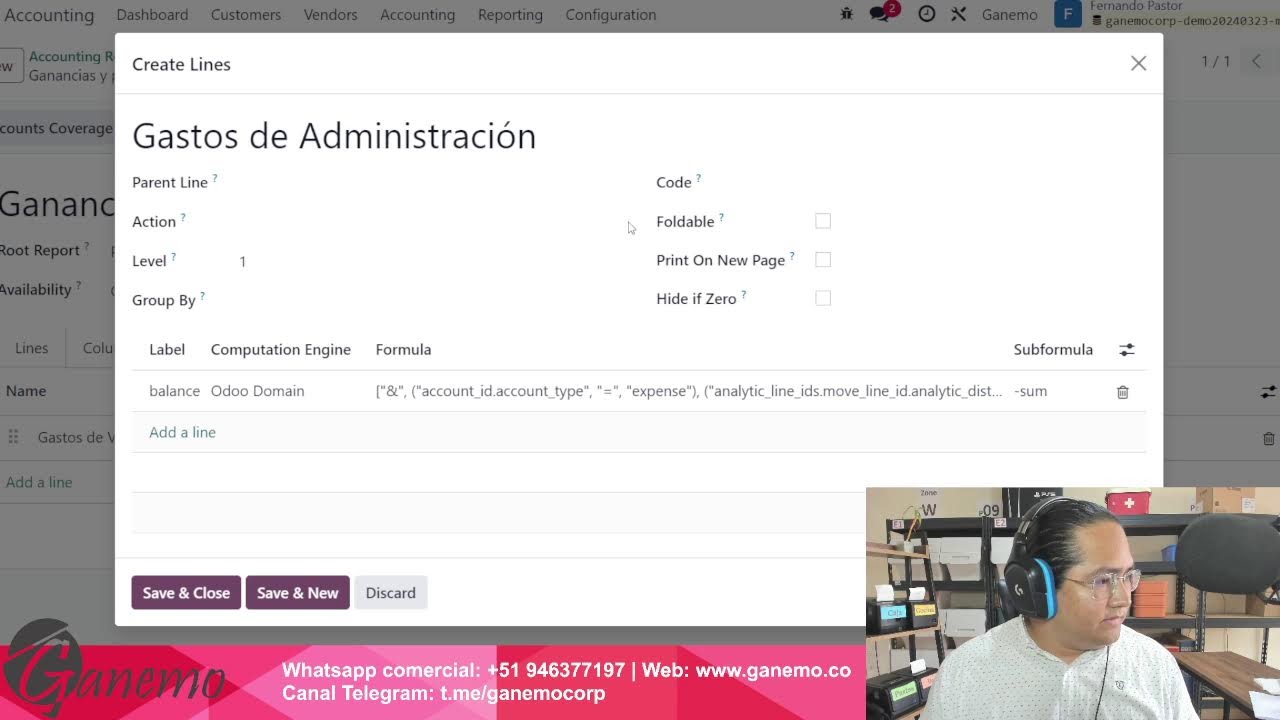Edit the Level field showing 1
Screen dimensions: 1280x720
click(x=428, y=261)
